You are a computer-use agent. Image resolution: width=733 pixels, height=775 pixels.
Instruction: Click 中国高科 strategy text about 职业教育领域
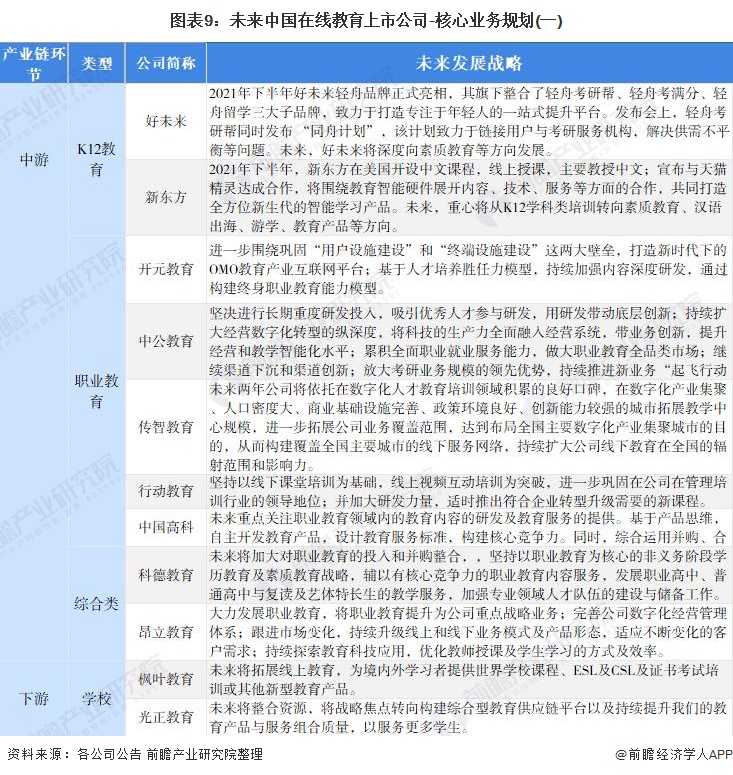tap(469, 527)
